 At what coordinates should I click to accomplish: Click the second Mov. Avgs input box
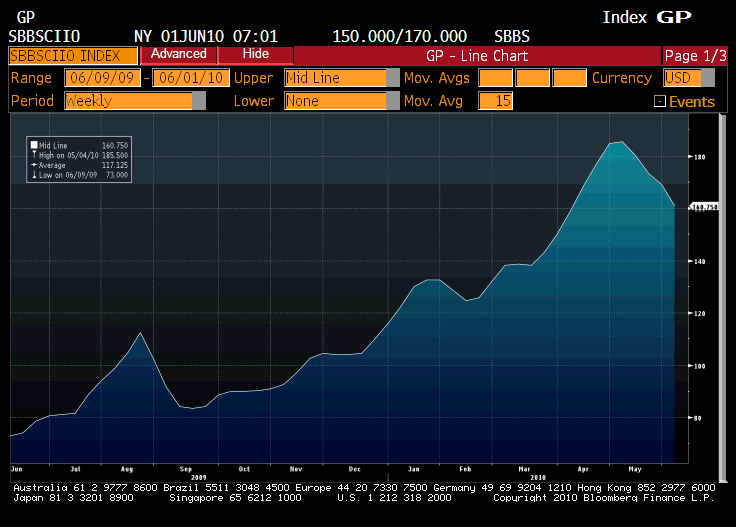click(x=532, y=78)
